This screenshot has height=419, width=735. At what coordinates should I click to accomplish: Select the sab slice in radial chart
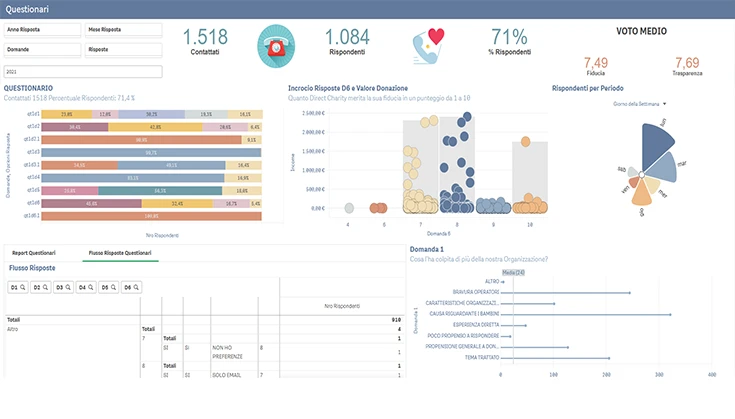click(633, 172)
